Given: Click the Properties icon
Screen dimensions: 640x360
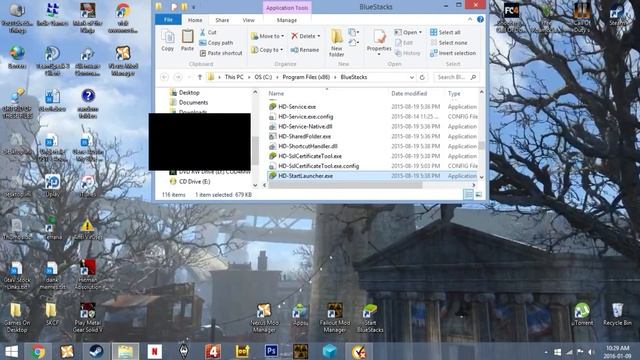Looking at the screenshot, I should [x=379, y=38].
